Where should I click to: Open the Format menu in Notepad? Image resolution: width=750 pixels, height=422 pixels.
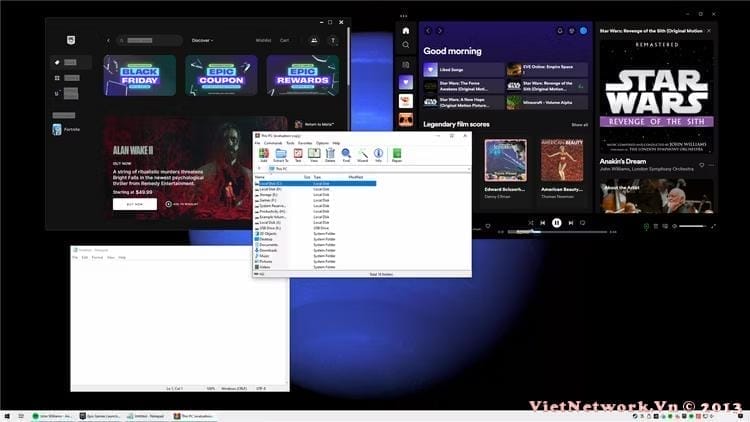[x=97, y=257]
